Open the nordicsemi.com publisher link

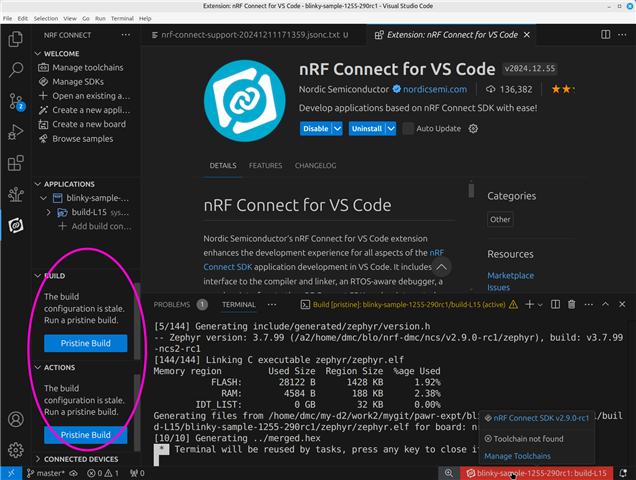[435, 89]
